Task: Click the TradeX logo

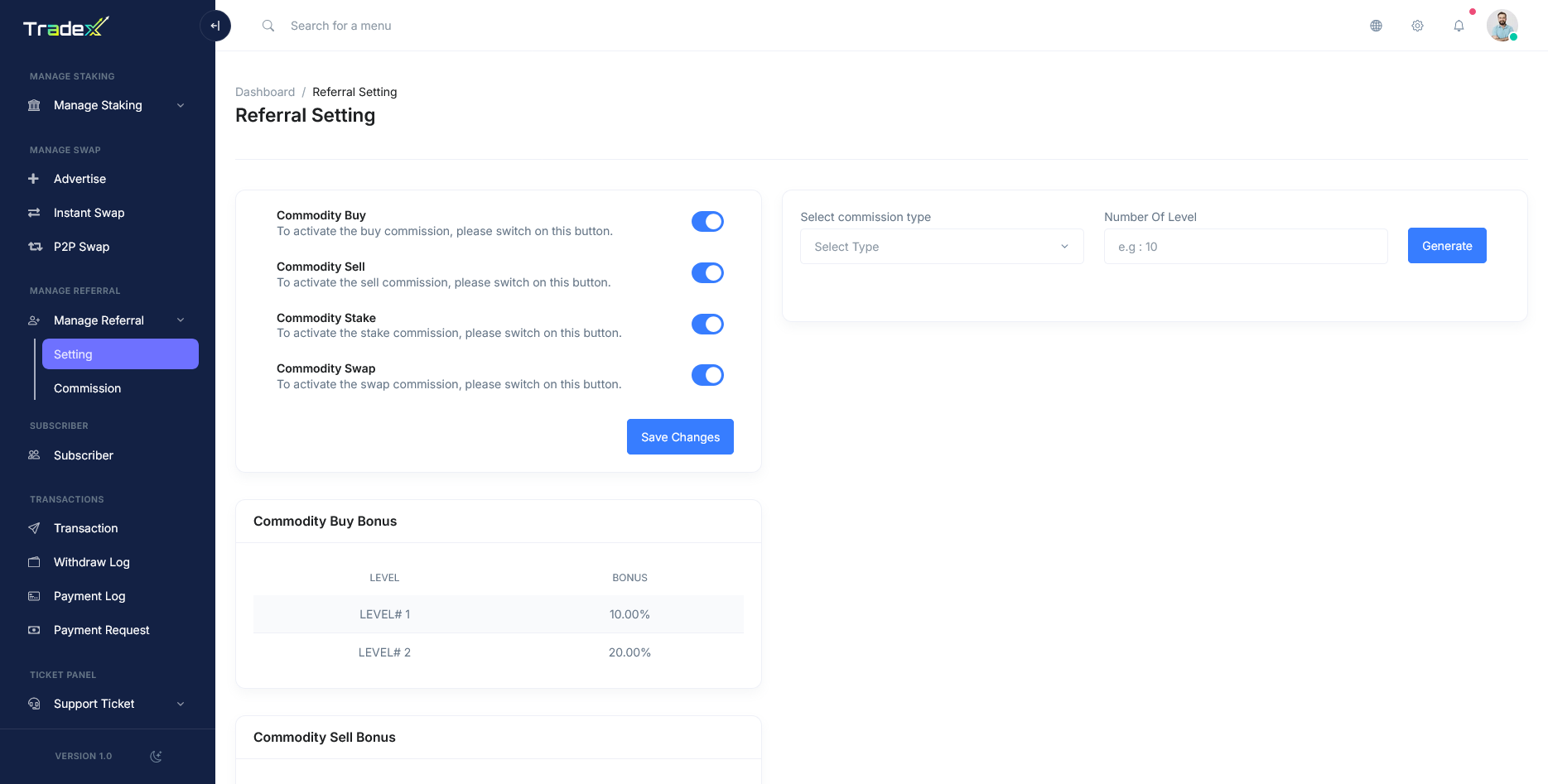Action: (66, 28)
